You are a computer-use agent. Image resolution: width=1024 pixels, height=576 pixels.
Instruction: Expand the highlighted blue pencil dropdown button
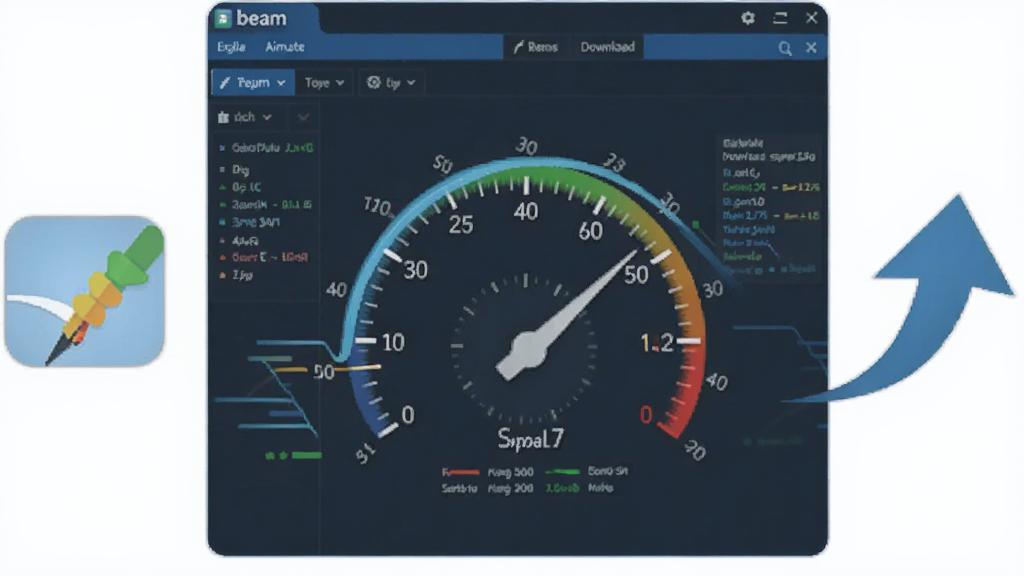(253, 83)
